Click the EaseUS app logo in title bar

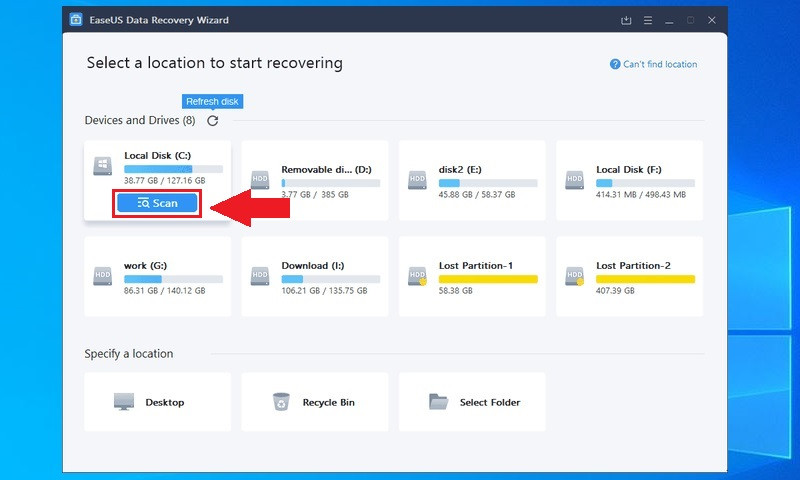(x=76, y=20)
